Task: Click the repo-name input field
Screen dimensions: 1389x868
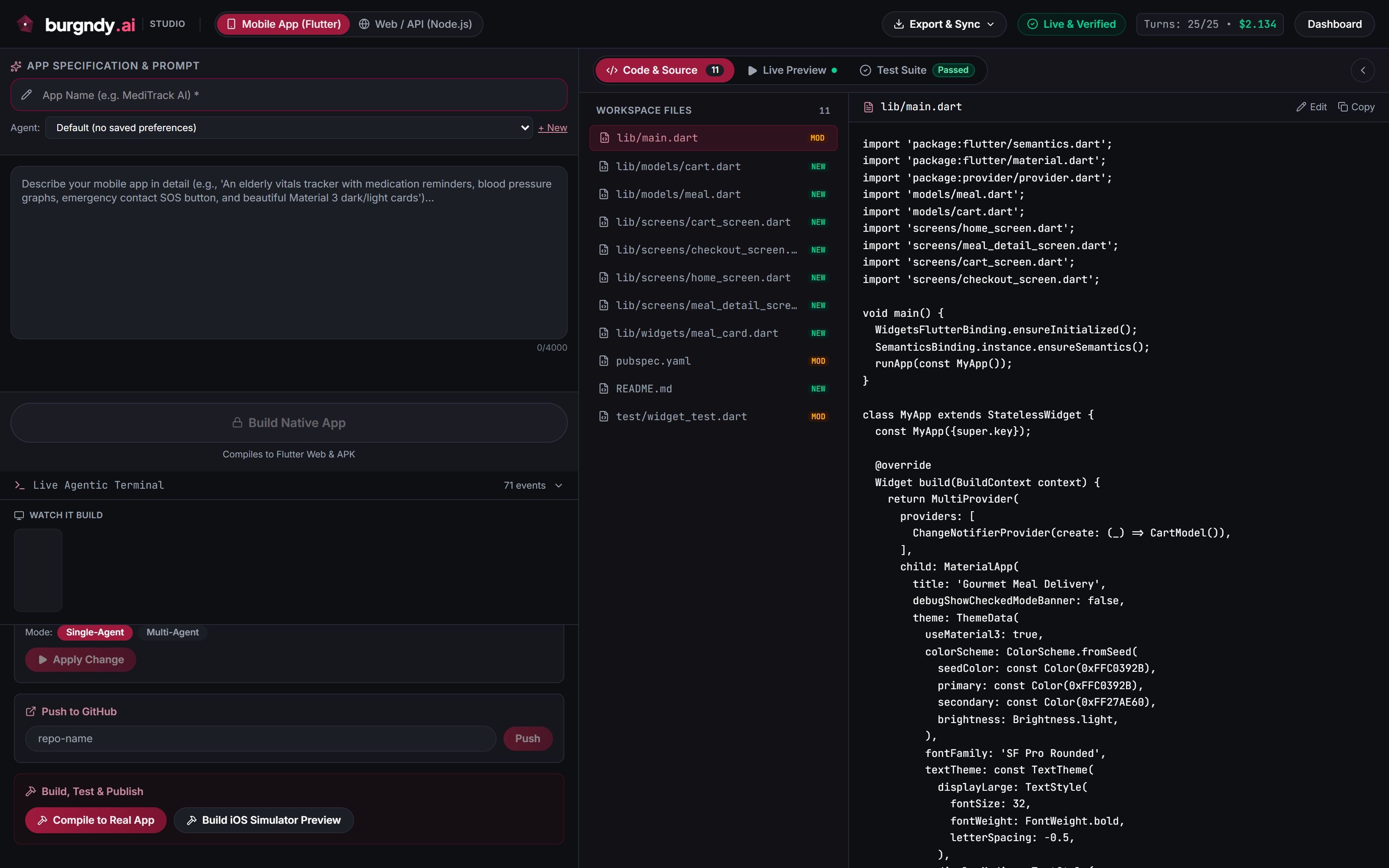Action: (x=260, y=738)
